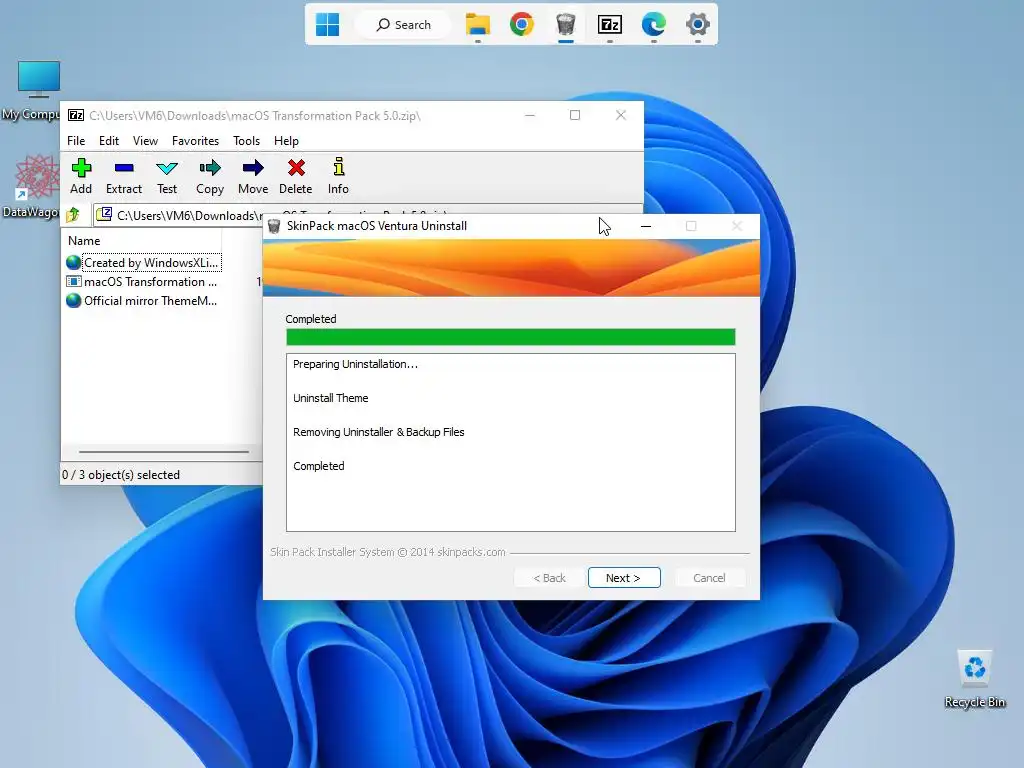Click the Search box in the taskbar

(404, 25)
